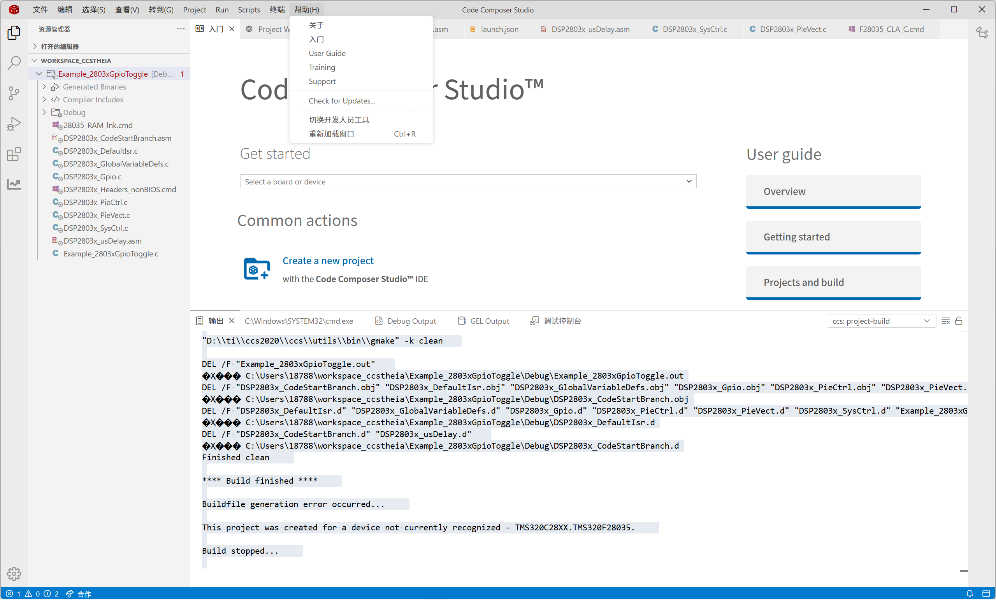Click the new project icon beside Create a new project
996x600 pixels.
257,269
